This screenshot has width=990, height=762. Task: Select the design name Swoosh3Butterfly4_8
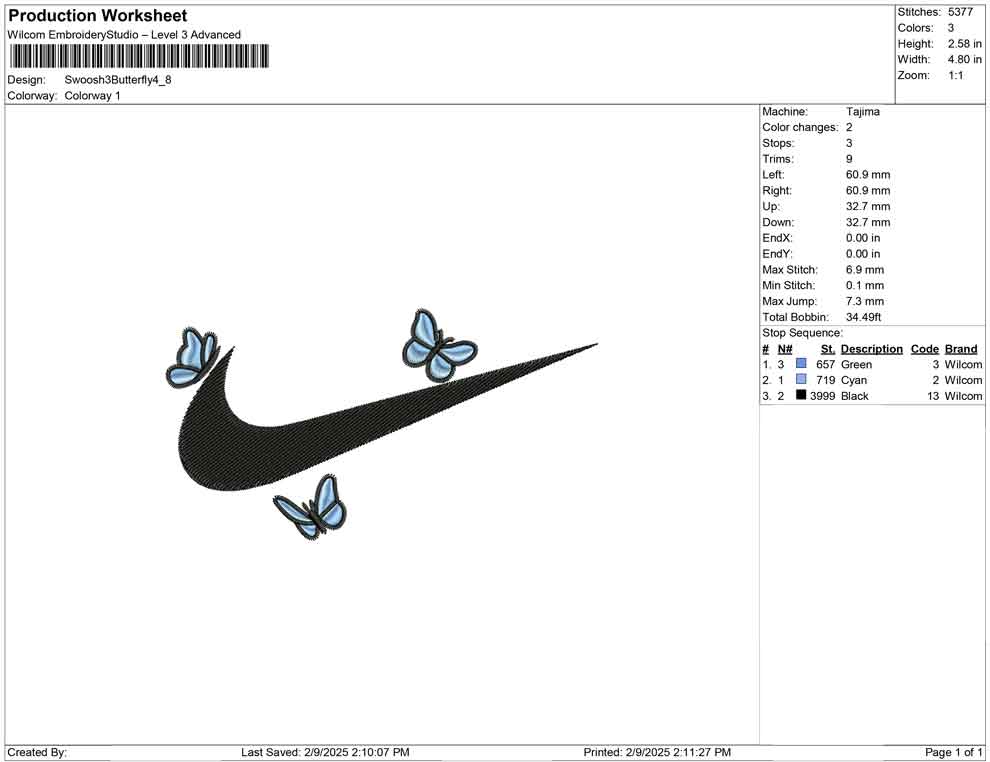(118, 80)
